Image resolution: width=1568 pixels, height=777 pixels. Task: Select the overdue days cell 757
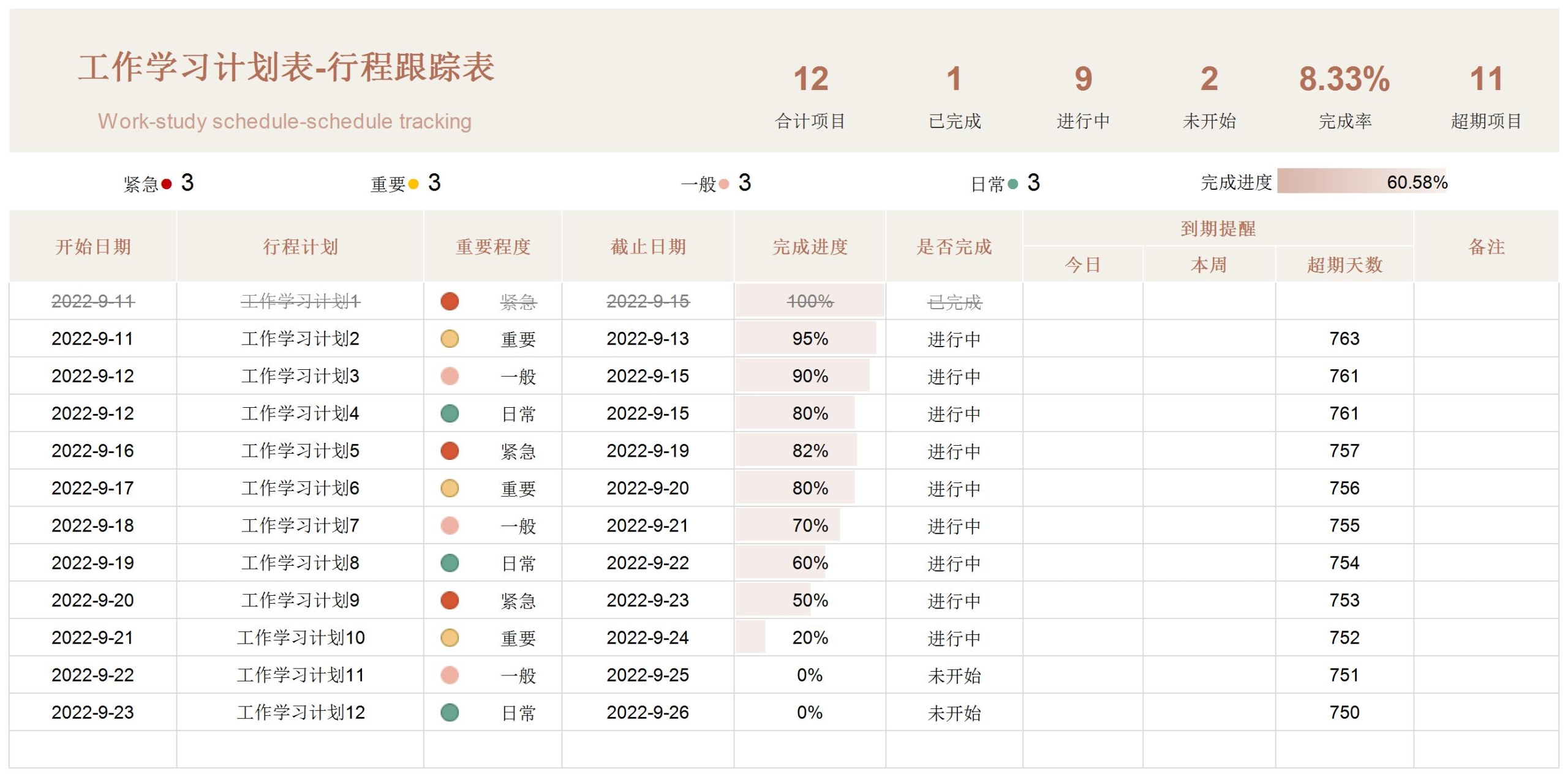1344,451
